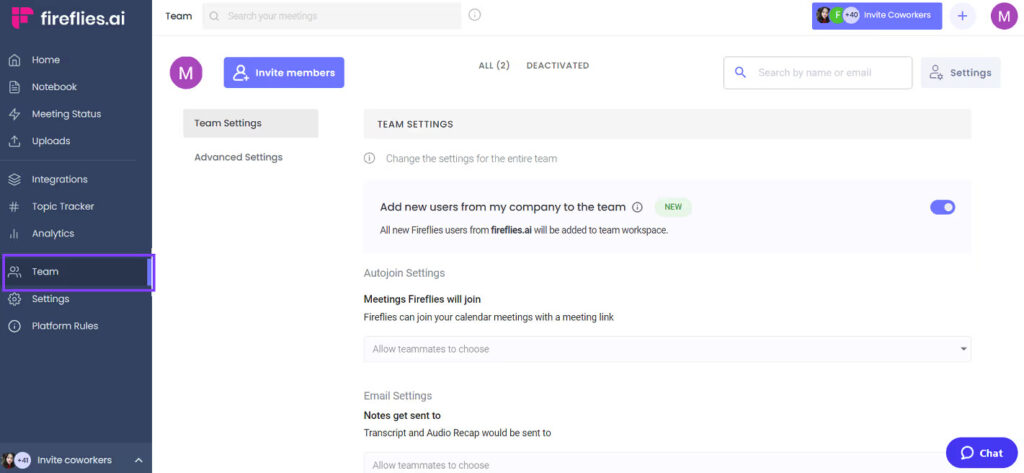Image resolution: width=1024 pixels, height=473 pixels.
Task: Open the Notebook page
Action: pyautogui.click(x=54, y=87)
